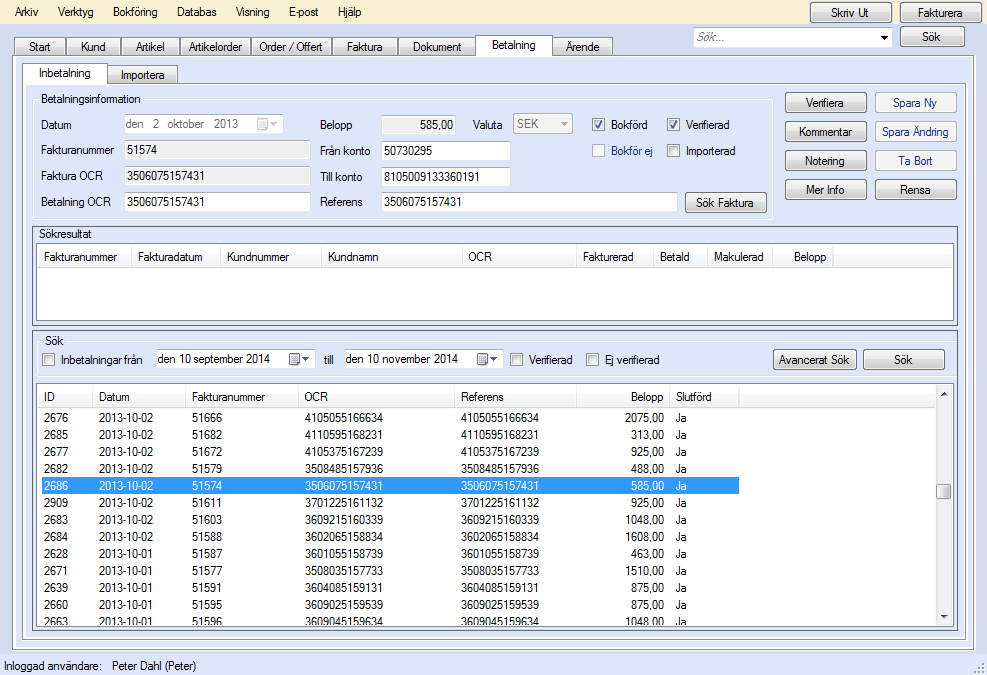Expand the Sök... combo box at top
The width and height of the screenshot is (987, 675).
(884, 38)
